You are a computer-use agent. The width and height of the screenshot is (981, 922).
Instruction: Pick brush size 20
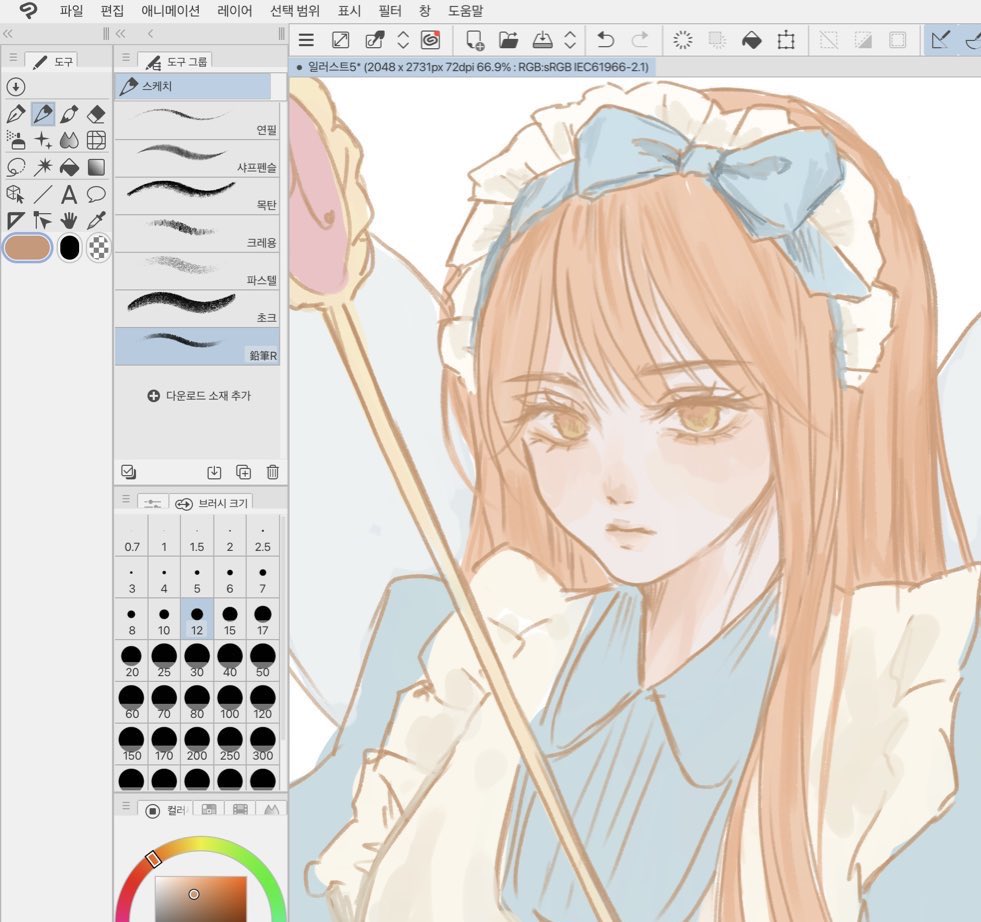131,661
